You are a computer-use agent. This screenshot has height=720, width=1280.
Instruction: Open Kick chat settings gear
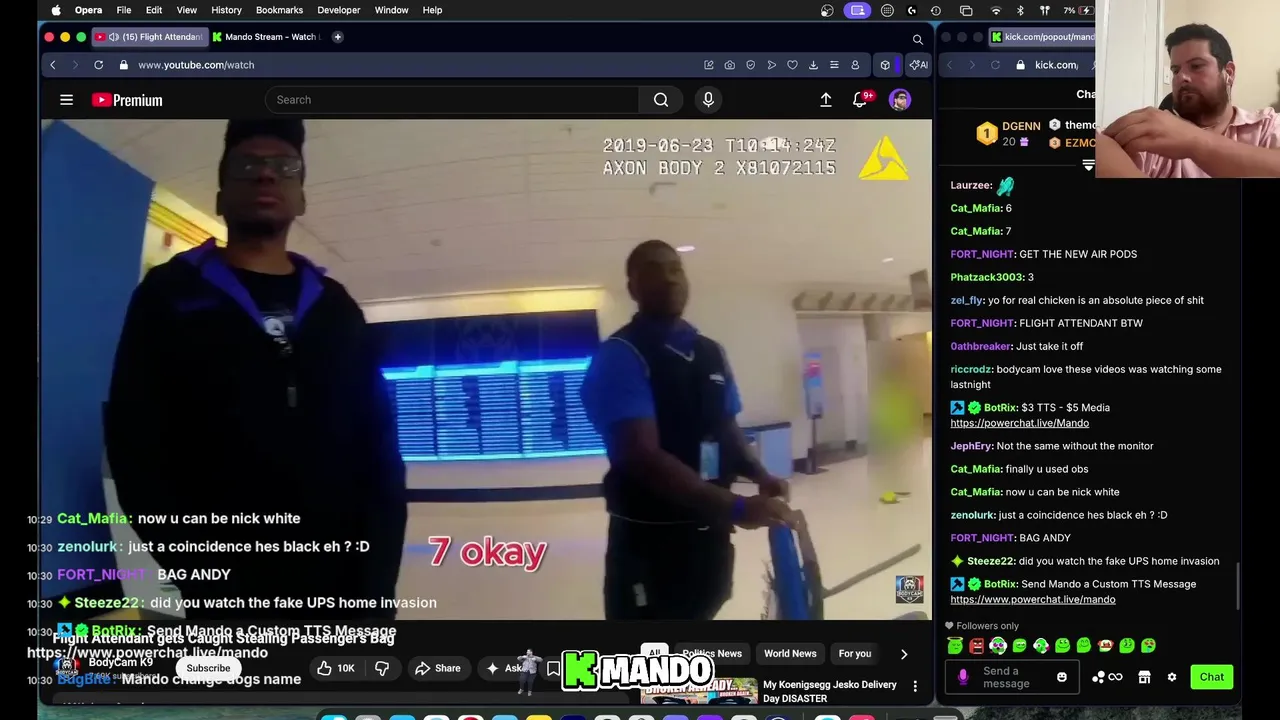click(x=1172, y=677)
